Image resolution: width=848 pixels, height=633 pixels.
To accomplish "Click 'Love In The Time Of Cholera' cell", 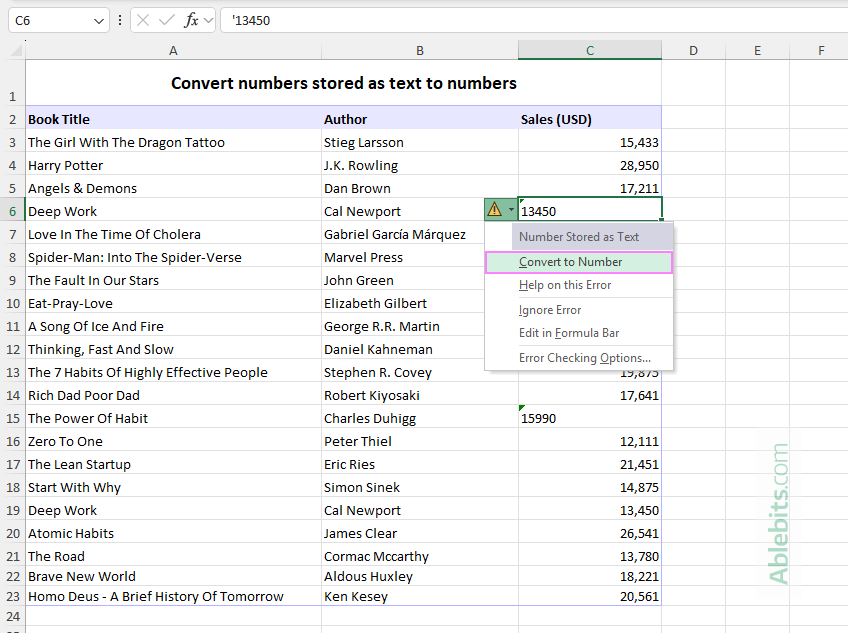I will tap(173, 235).
